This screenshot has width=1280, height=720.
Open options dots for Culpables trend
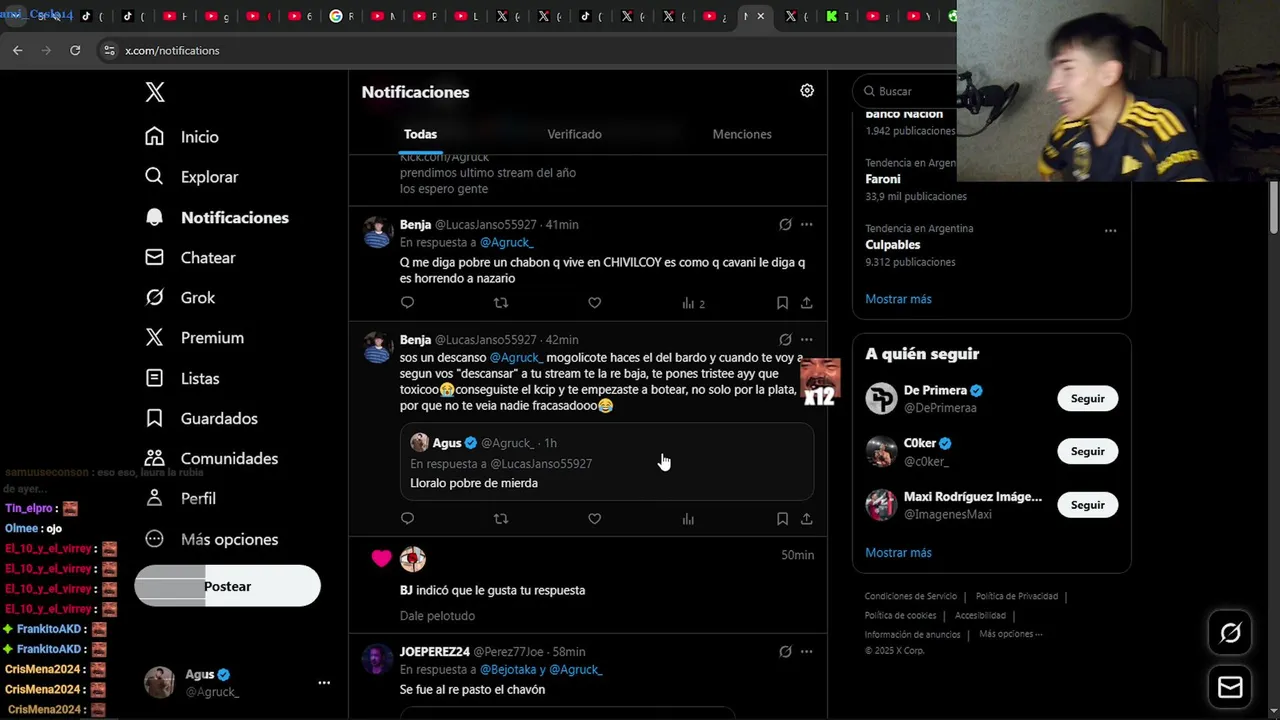click(1110, 231)
